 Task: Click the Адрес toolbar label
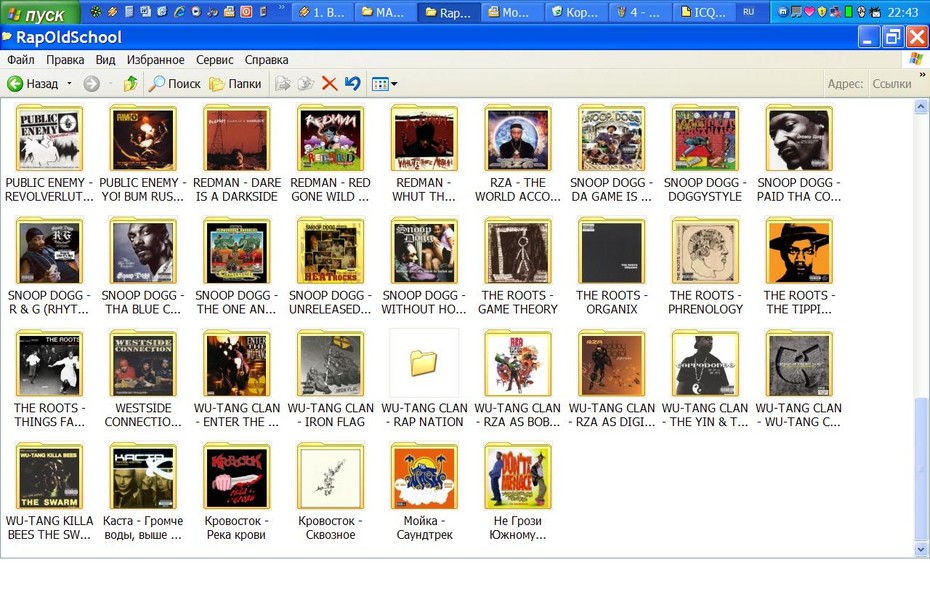tap(845, 84)
